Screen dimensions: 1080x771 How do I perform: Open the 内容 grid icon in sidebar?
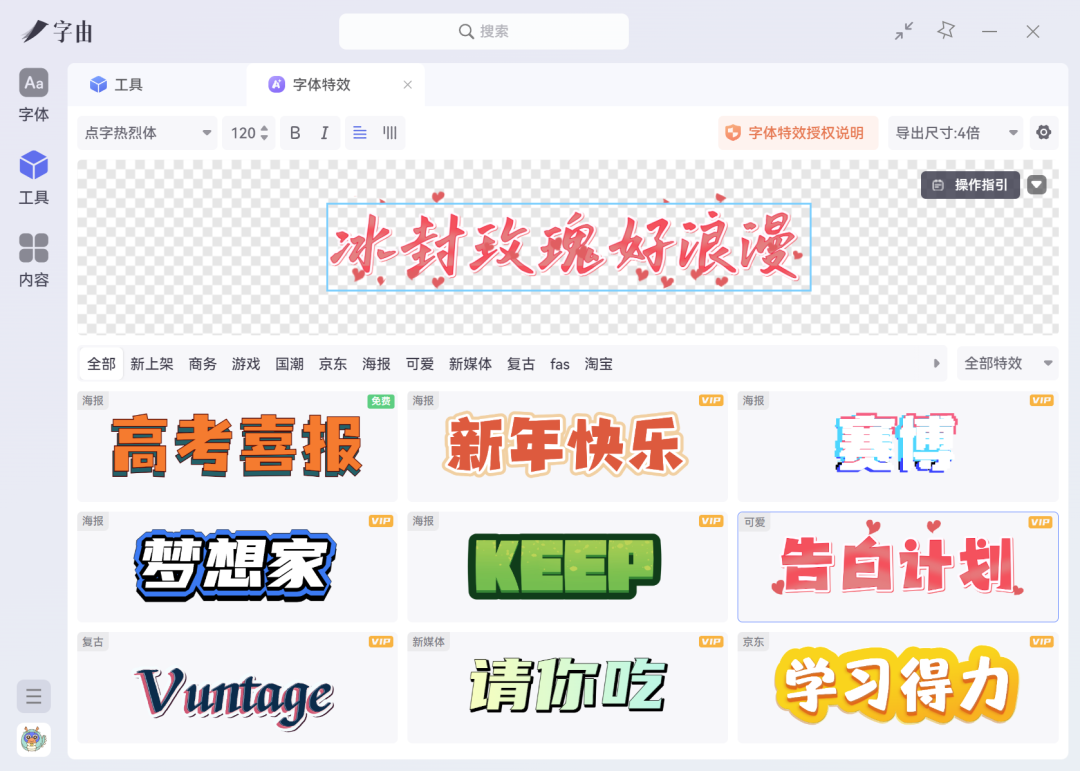(x=34, y=260)
